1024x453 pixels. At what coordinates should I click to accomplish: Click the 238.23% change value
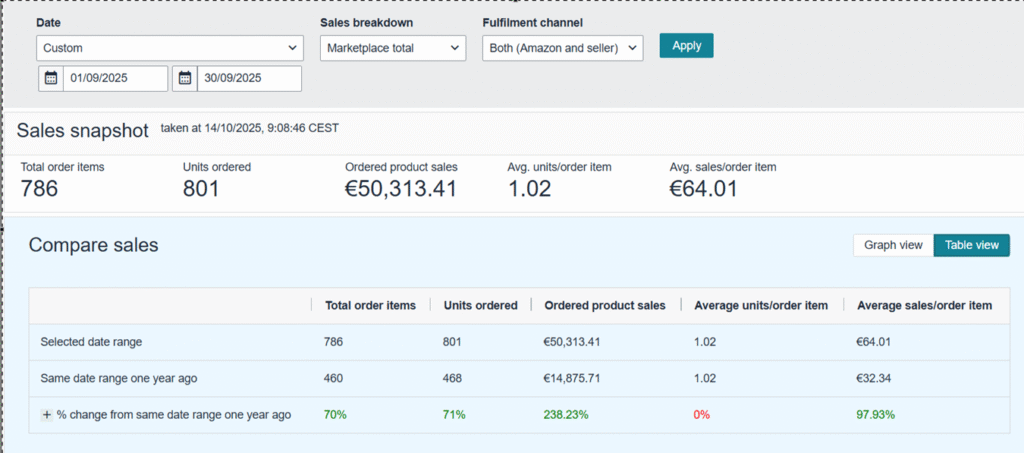pos(566,415)
